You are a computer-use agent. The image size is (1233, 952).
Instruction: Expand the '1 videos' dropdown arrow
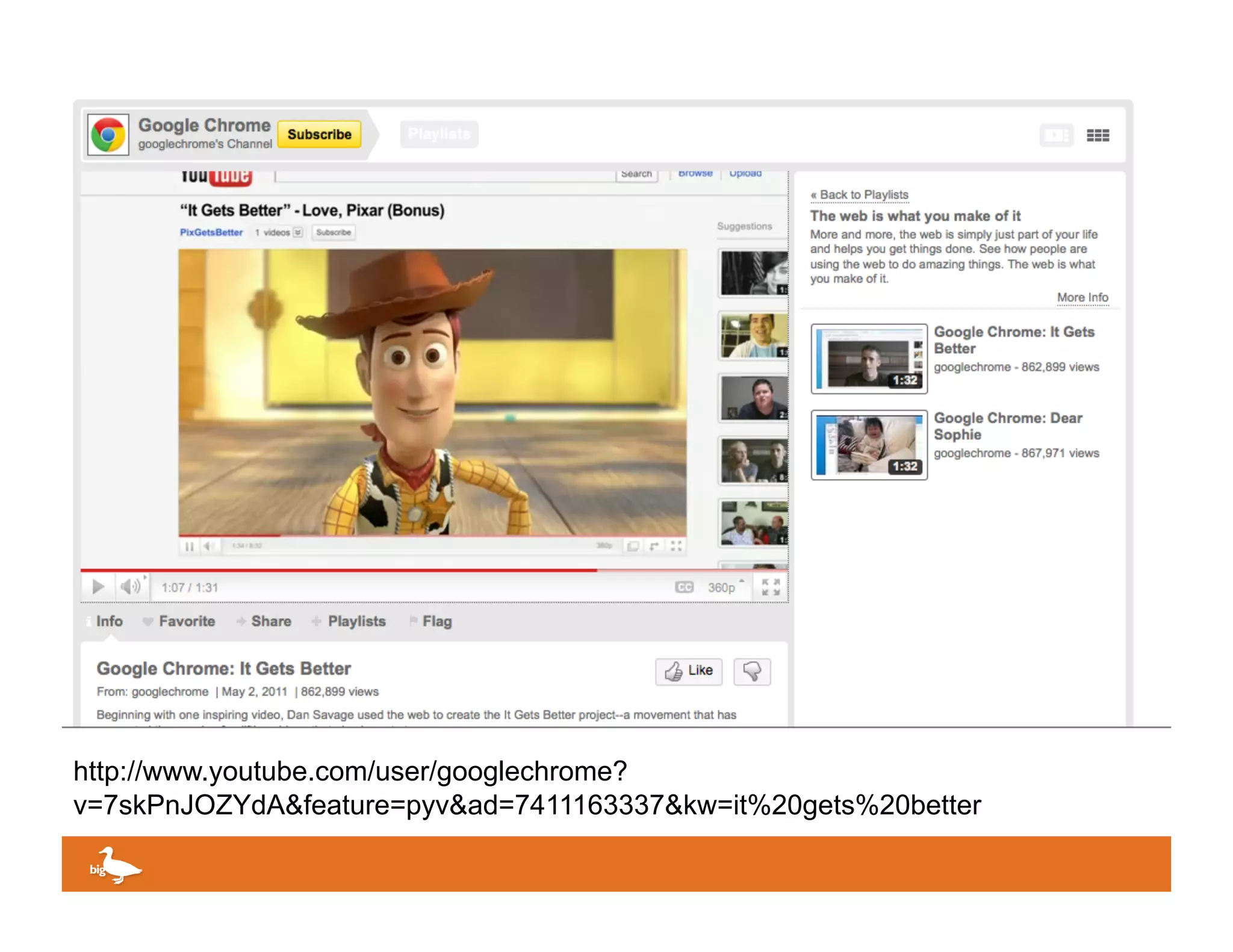[x=297, y=232]
